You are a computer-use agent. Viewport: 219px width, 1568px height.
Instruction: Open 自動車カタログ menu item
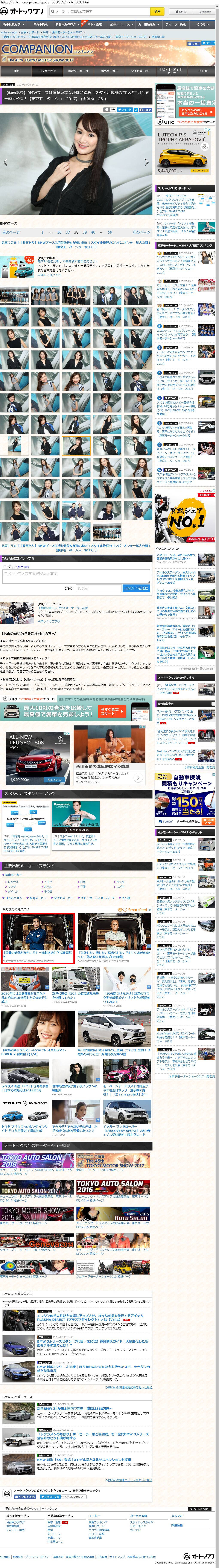67,24
